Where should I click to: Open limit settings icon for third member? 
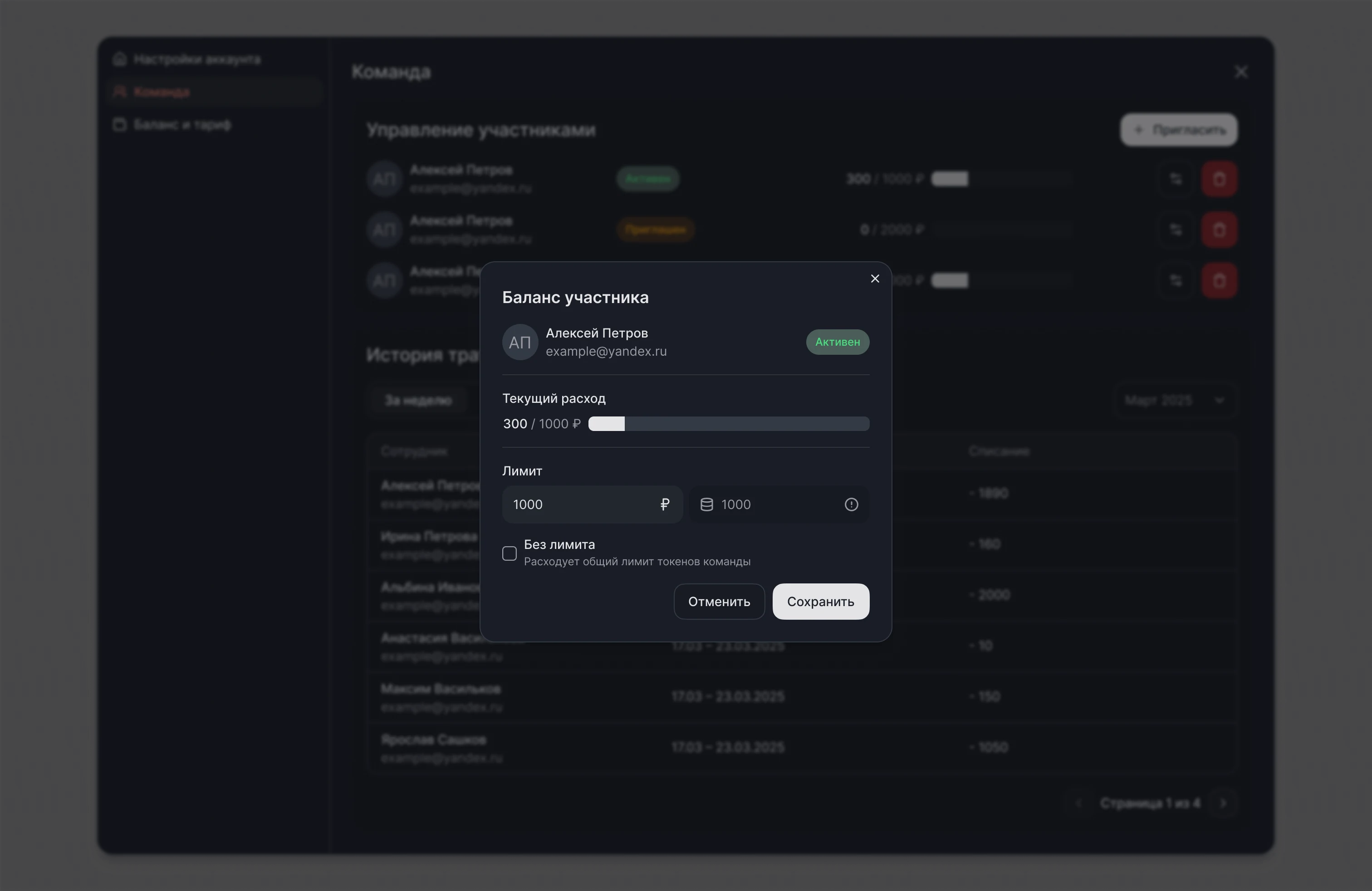(x=1176, y=281)
